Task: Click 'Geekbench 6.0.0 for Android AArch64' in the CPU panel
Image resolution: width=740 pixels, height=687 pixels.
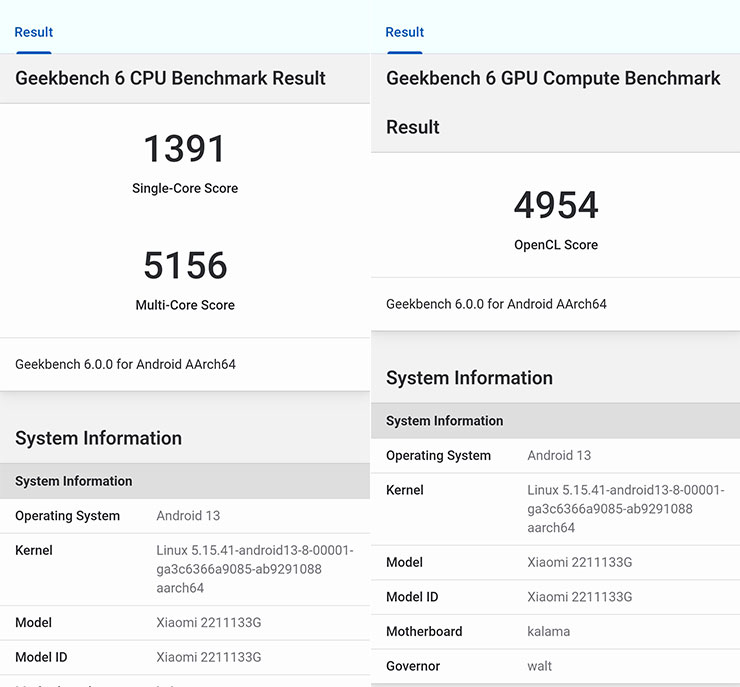Action: [x=125, y=364]
